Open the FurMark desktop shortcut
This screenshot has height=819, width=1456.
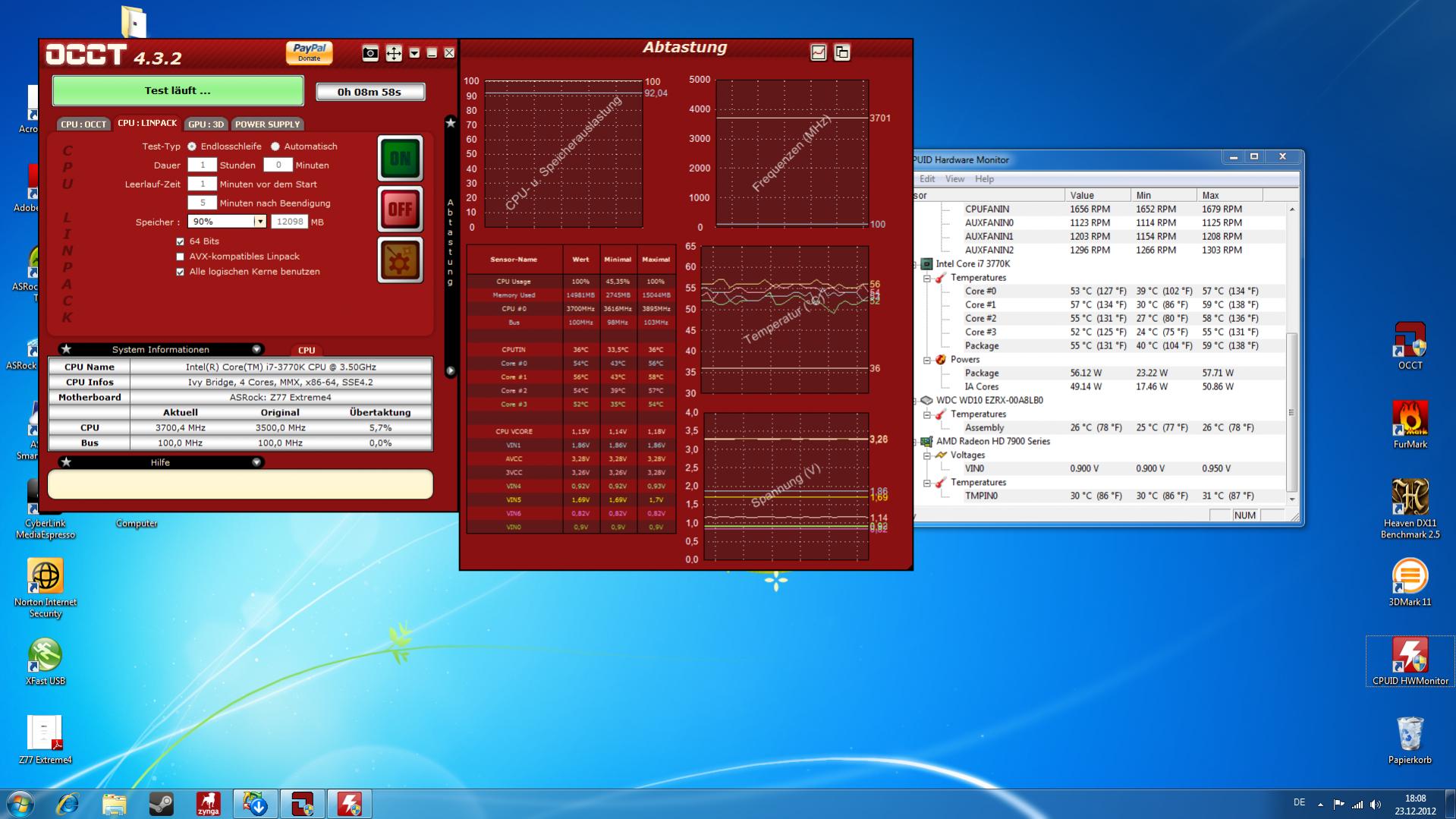(1410, 425)
